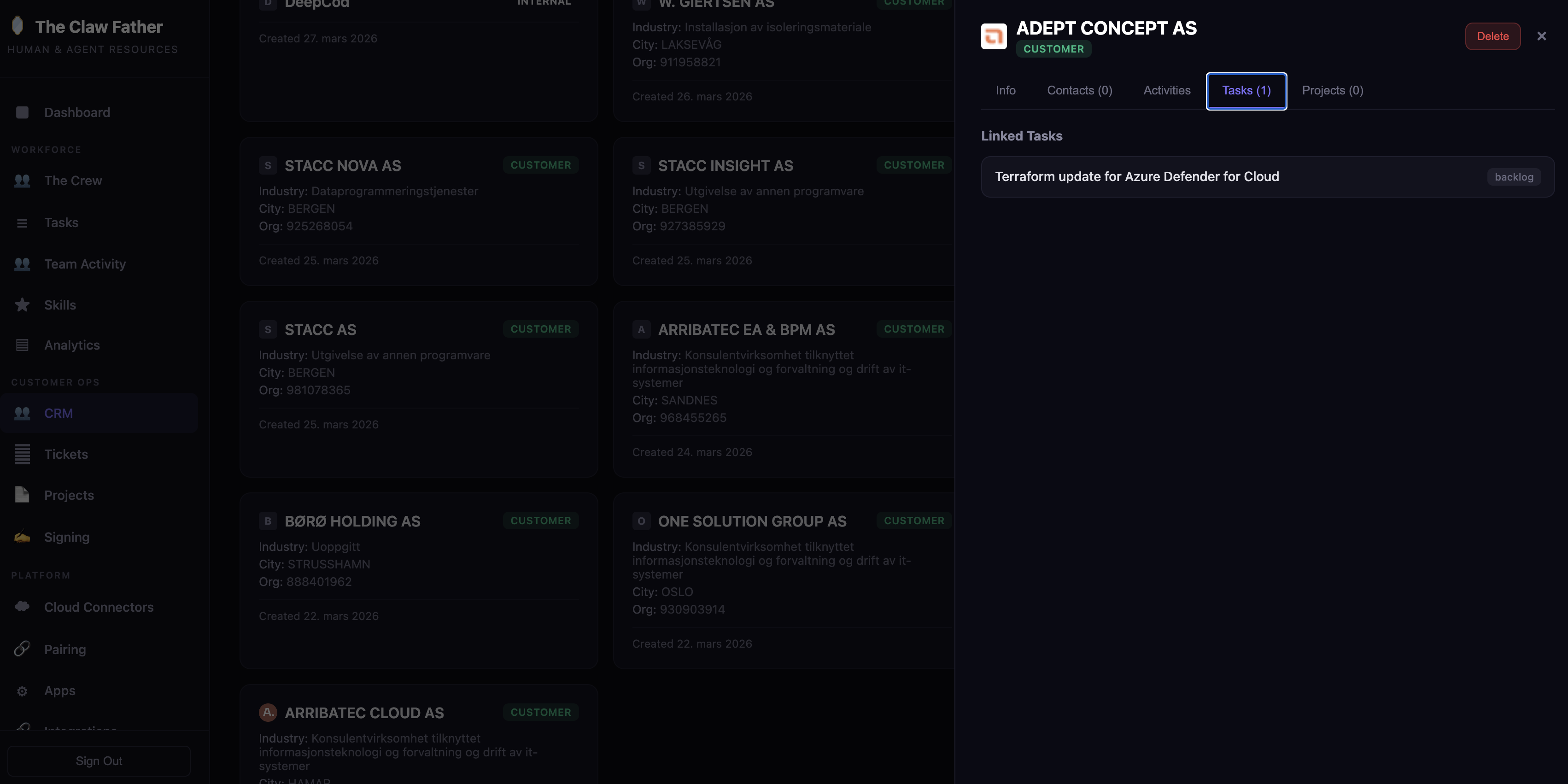1568x784 pixels.
Task: Open Team Activity in the sidebar
Action: pos(85,264)
